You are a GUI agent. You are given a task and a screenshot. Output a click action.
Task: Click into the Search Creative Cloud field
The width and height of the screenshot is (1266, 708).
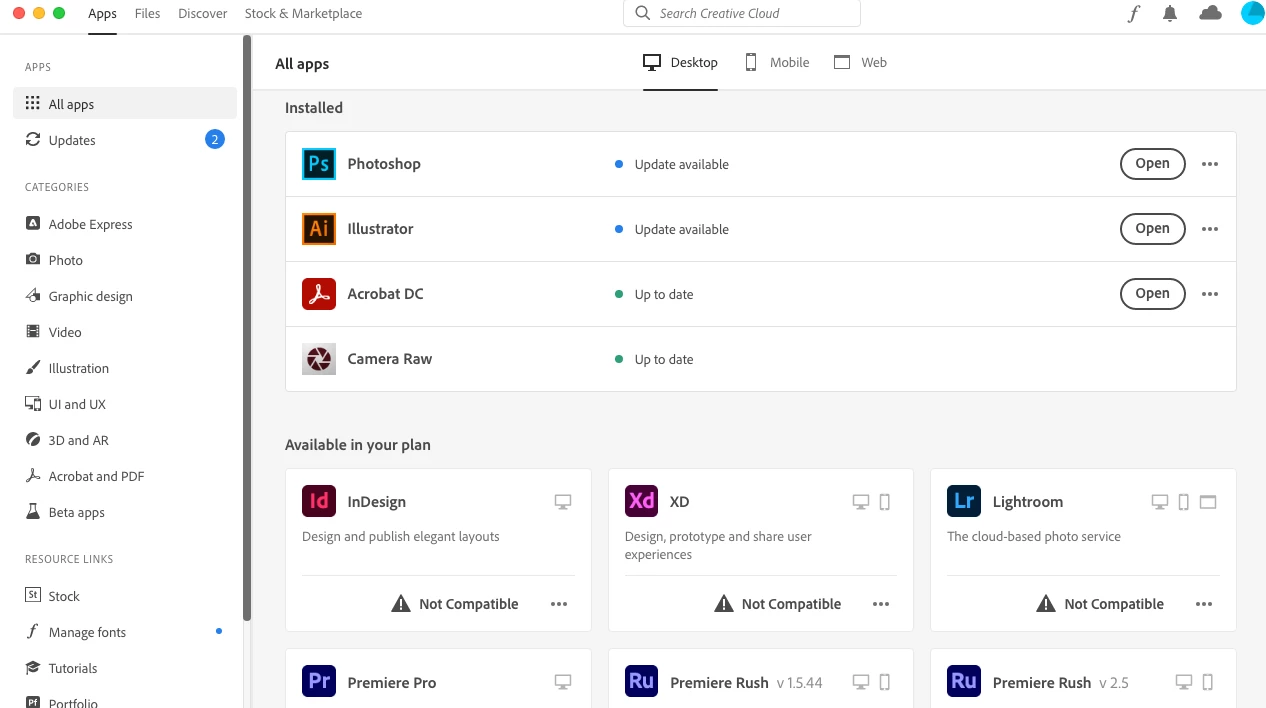742,13
